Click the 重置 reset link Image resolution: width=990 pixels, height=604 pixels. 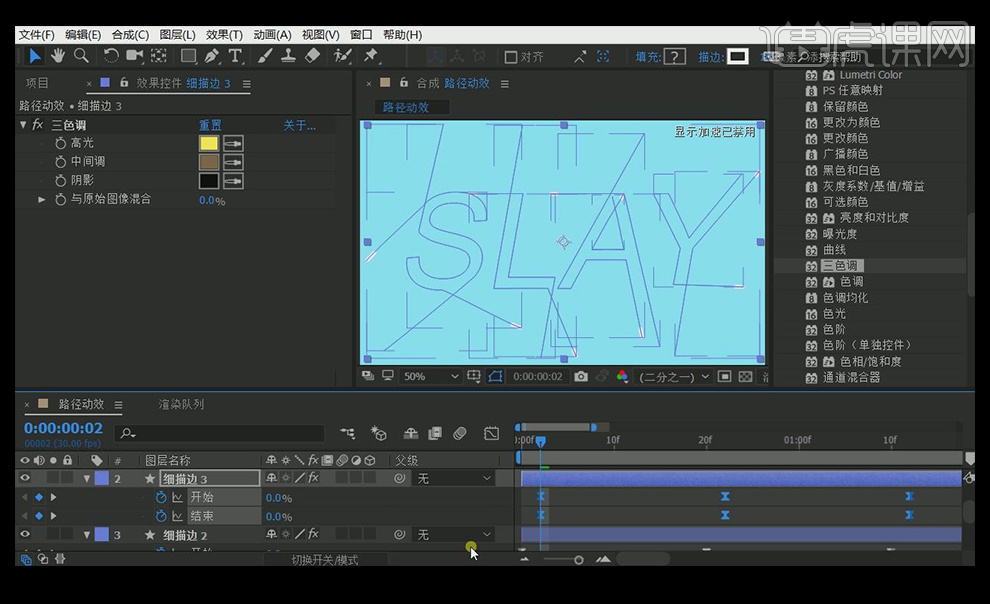210,125
